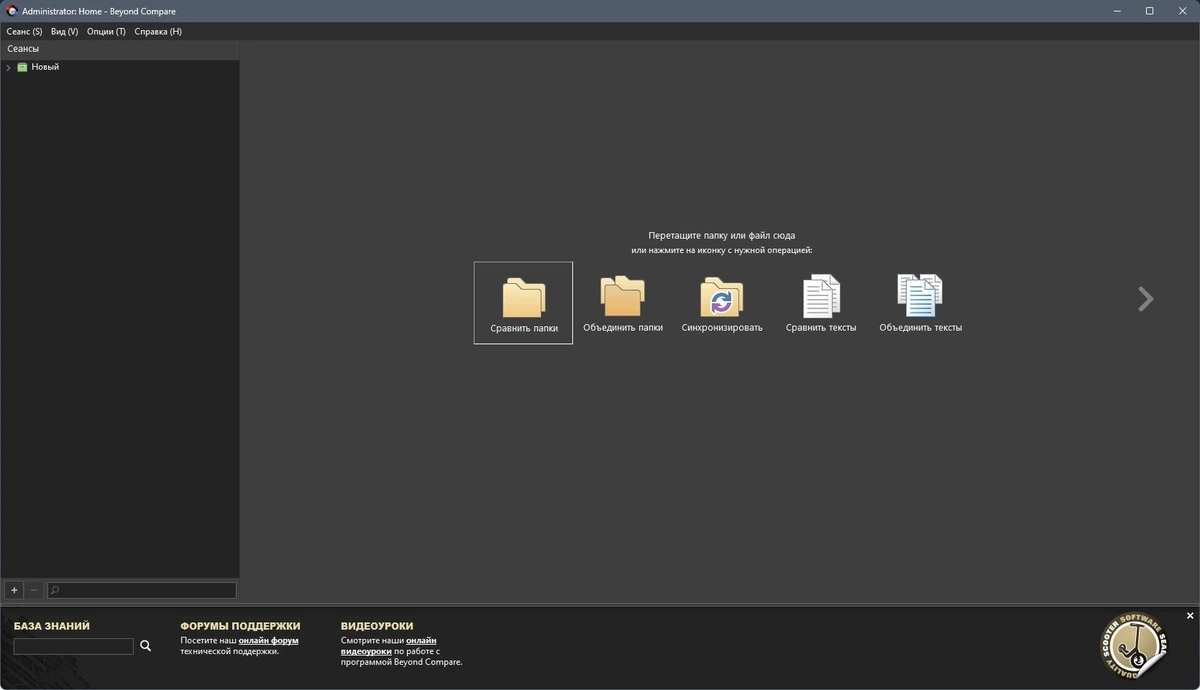
Task: Follow the онлайн форум link
Action: 268,640
